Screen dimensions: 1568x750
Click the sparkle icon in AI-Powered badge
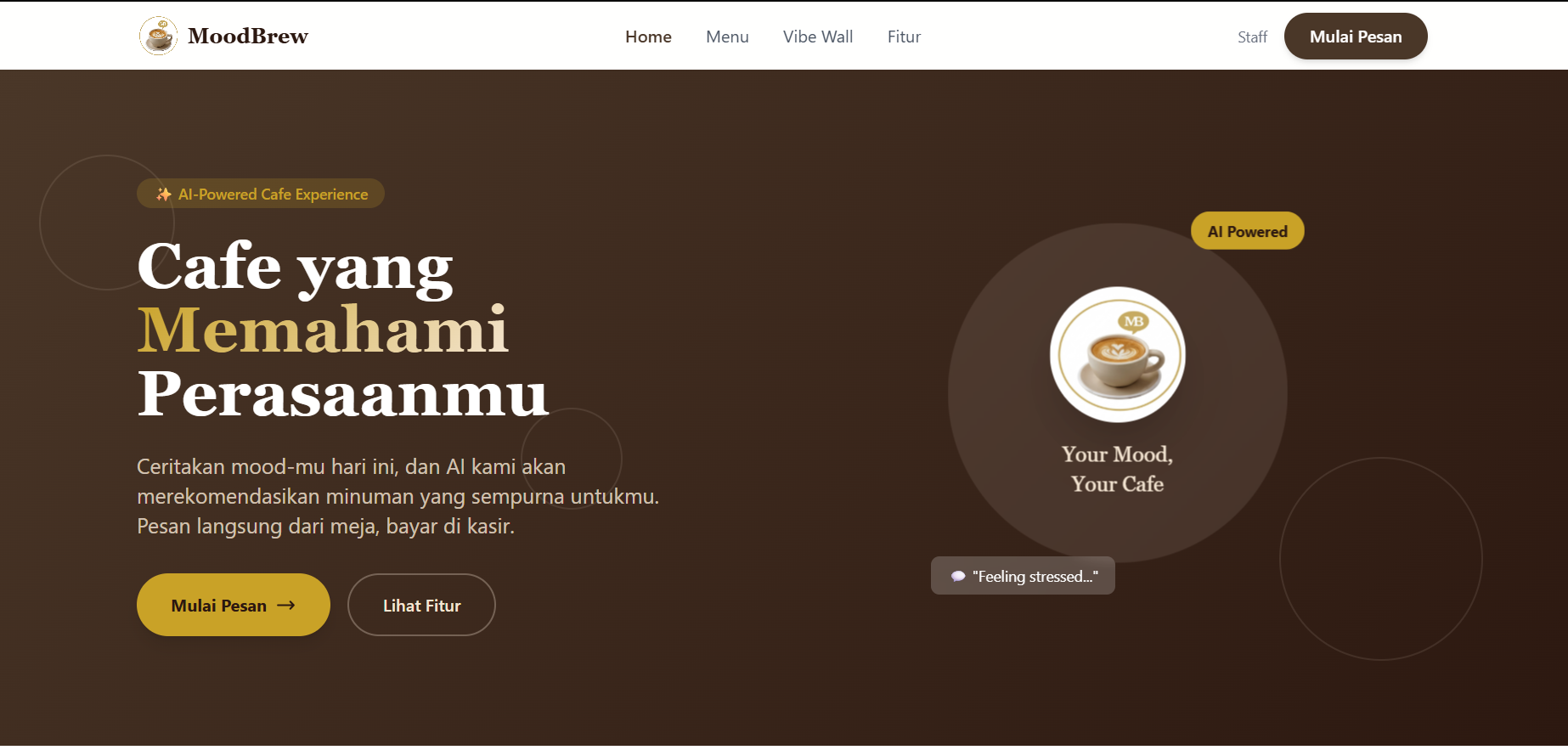click(x=164, y=195)
